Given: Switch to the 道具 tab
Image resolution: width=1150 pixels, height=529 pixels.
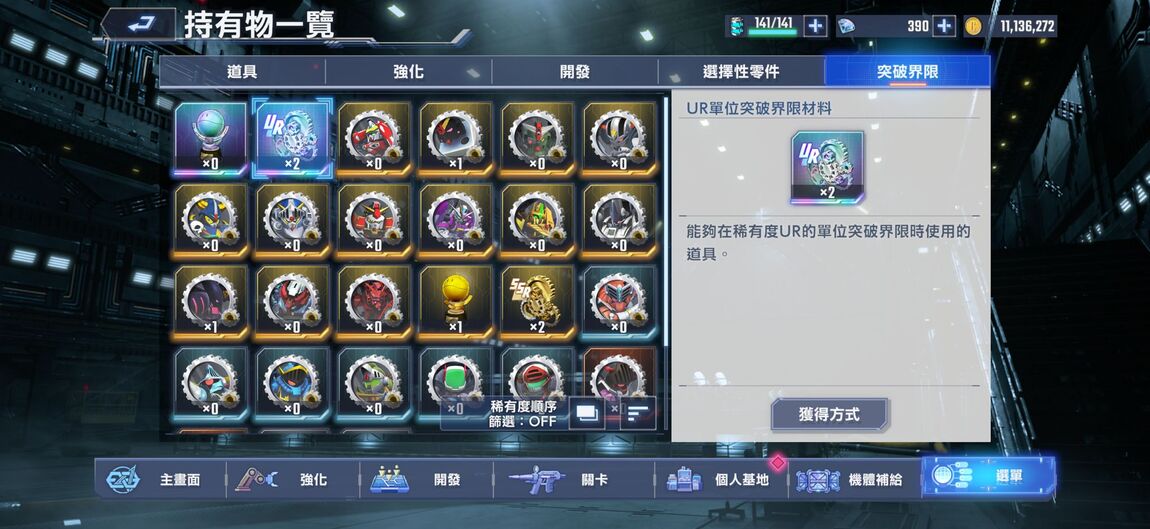Looking at the screenshot, I should (243, 72).
